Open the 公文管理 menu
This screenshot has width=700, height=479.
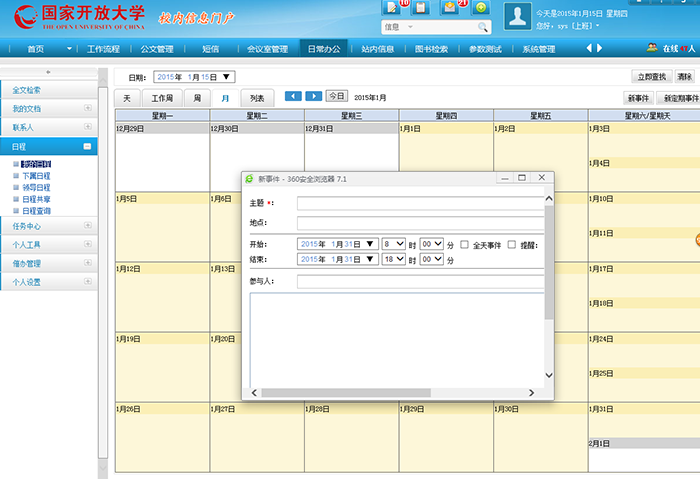click(157, 48)
